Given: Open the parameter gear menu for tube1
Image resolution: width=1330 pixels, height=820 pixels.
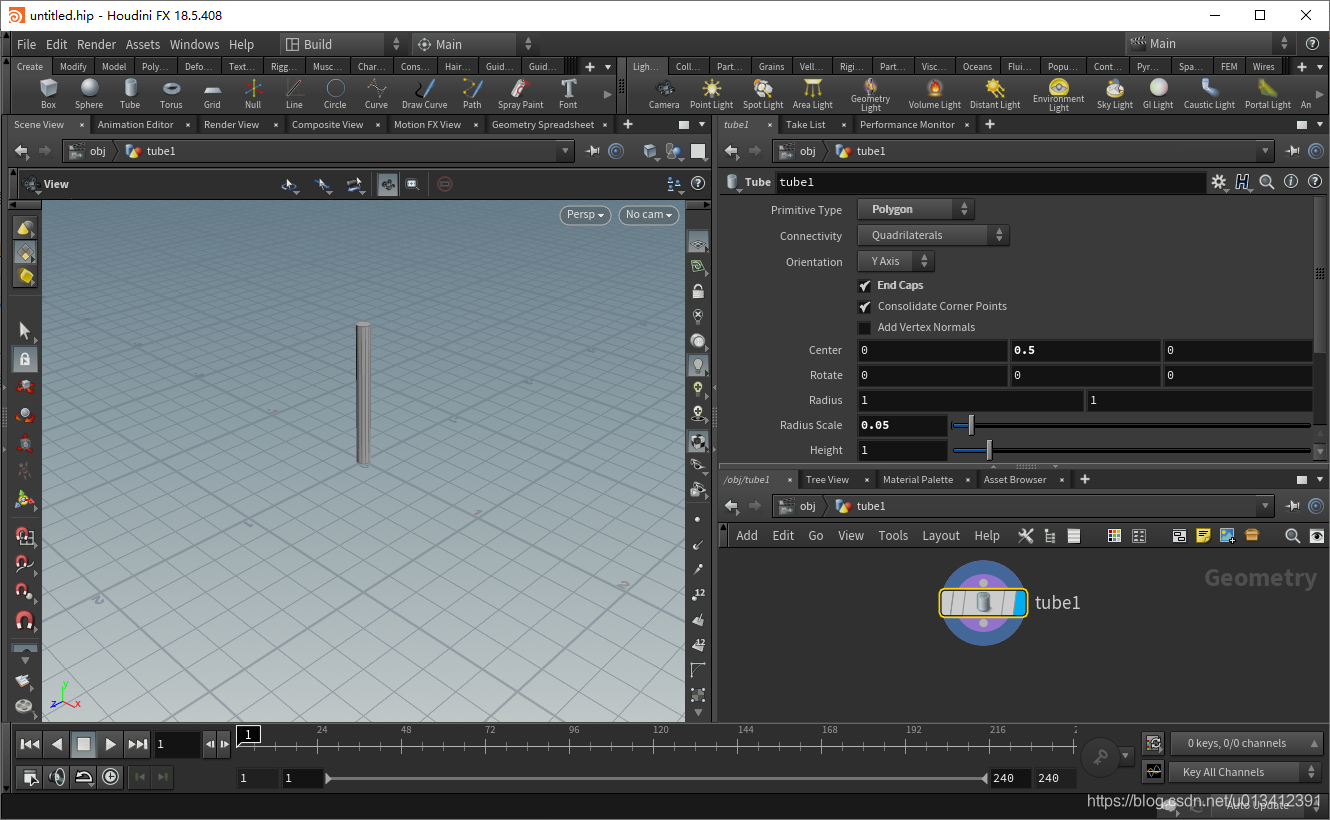Looking at the screenshot, I should coord(1218,182).
